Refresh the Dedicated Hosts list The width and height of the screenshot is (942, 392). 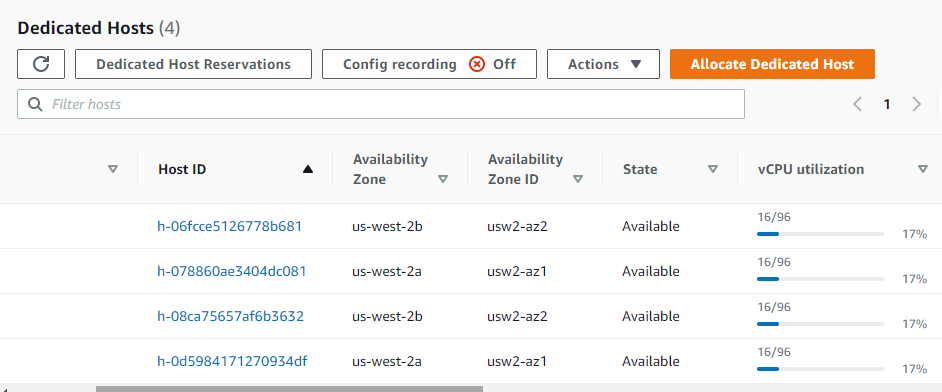tap(41, 64)
